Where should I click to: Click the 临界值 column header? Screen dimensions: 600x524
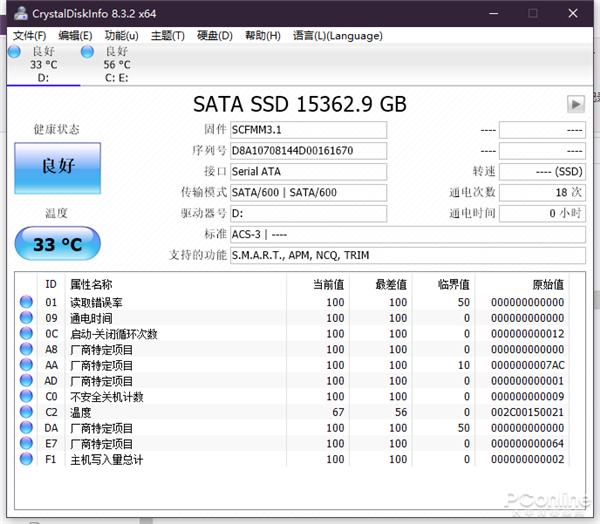tap(454, 284)
